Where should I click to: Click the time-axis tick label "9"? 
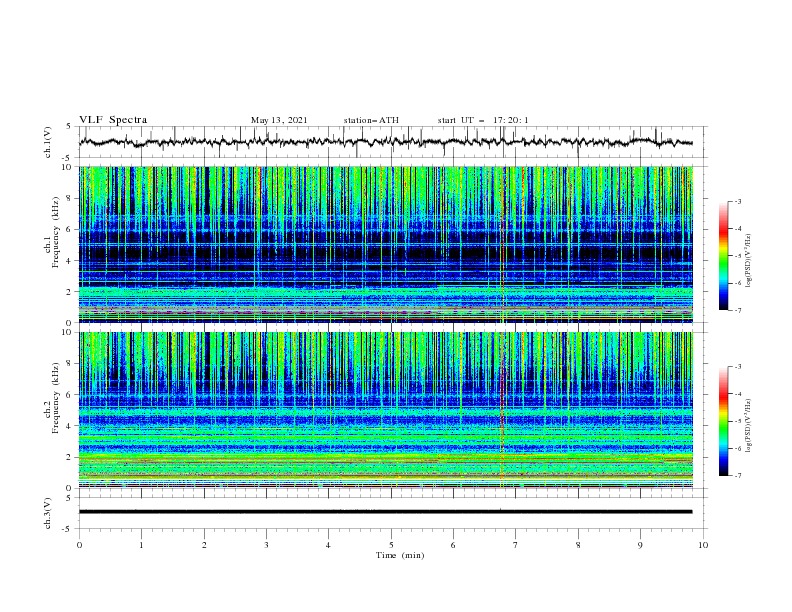640,545
